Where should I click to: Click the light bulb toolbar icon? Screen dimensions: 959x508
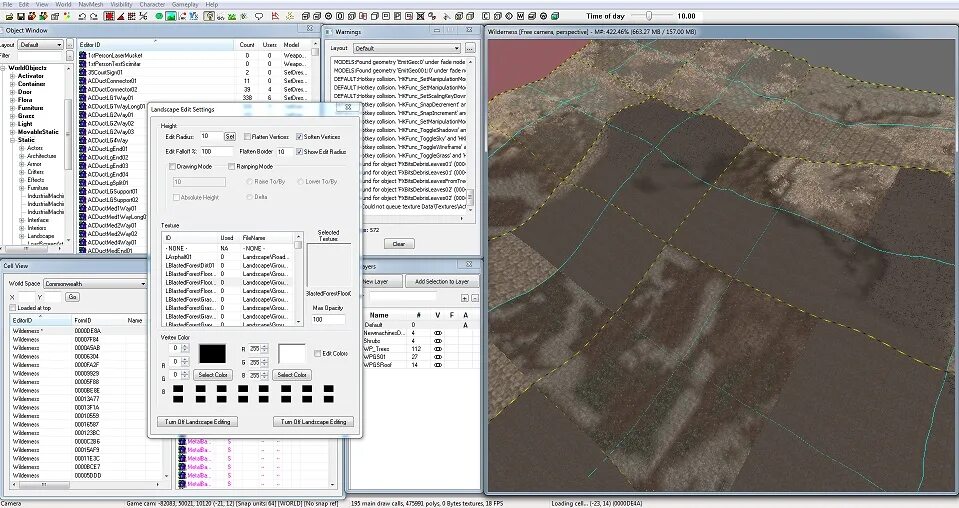click(x=209, y=17)
